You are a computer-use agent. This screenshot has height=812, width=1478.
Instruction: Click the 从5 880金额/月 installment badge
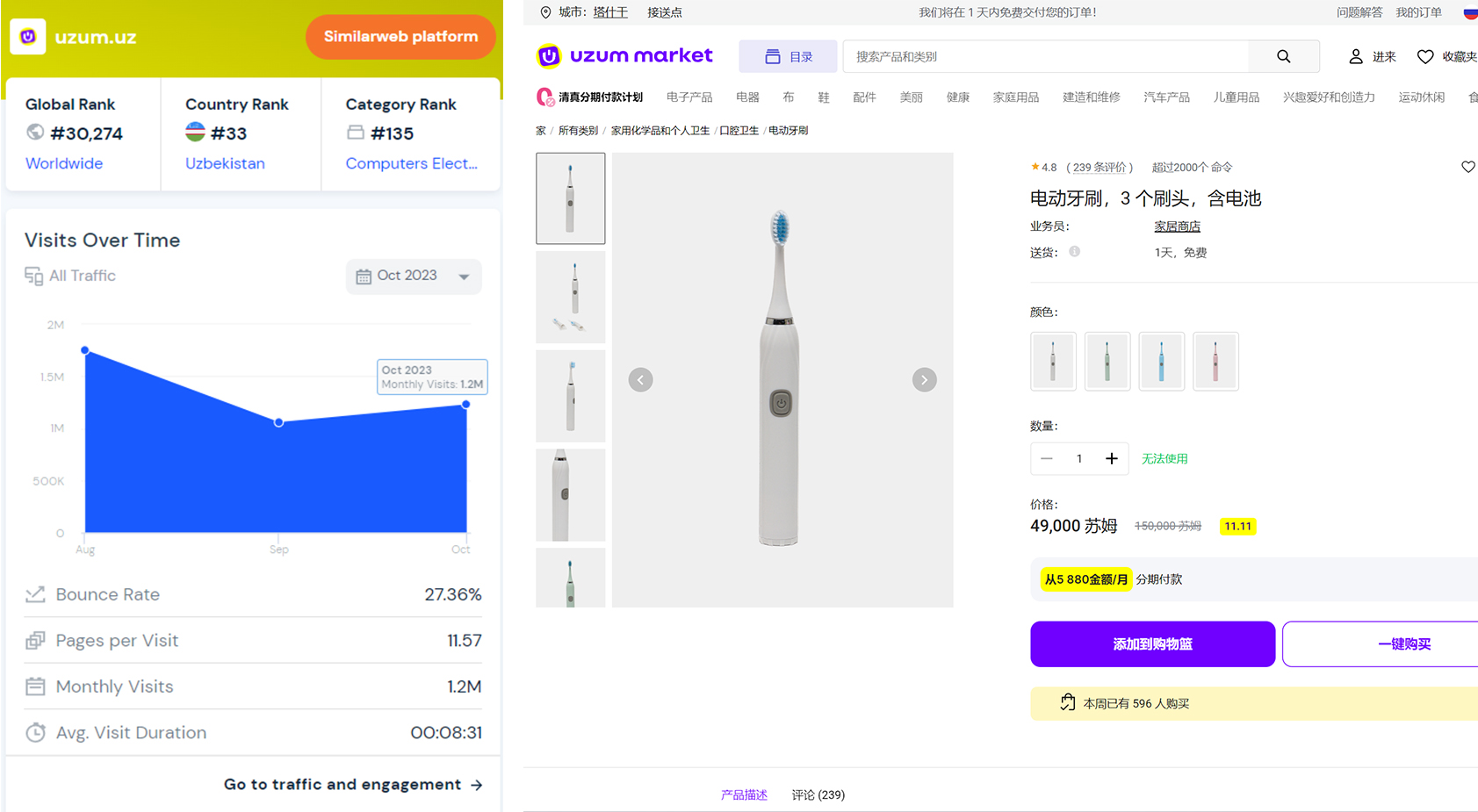[1086, 579]
